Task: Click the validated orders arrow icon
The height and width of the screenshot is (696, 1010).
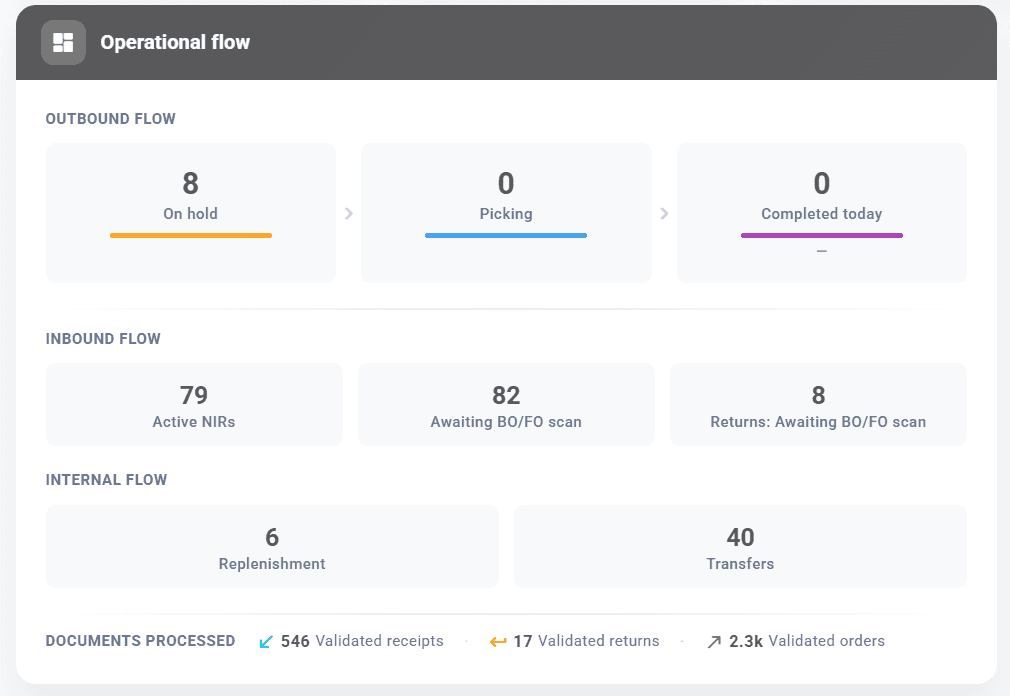Action: coord(714,642)
